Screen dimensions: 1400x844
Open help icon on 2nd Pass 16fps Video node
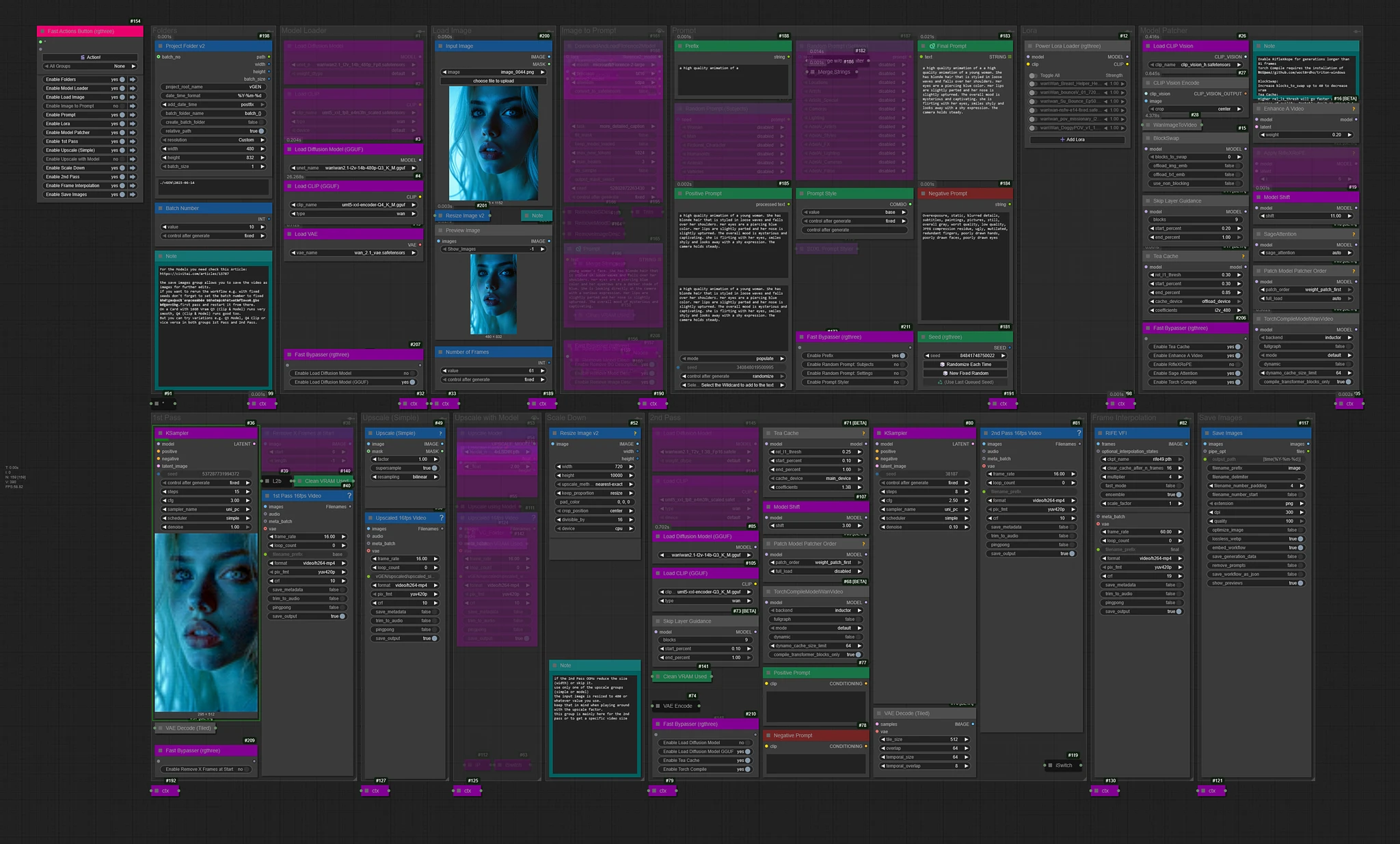[1079, 433]
